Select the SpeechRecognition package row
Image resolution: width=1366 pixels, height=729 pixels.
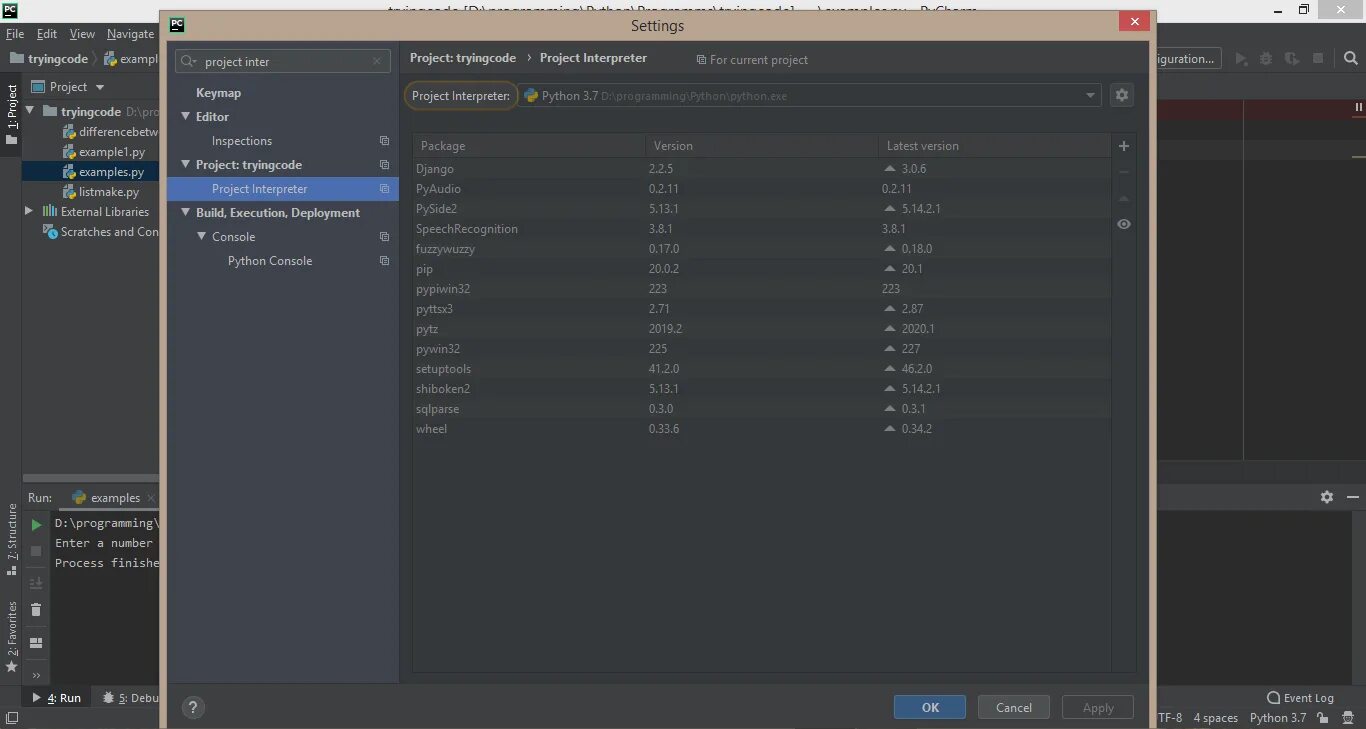click(x=762, y=229)
